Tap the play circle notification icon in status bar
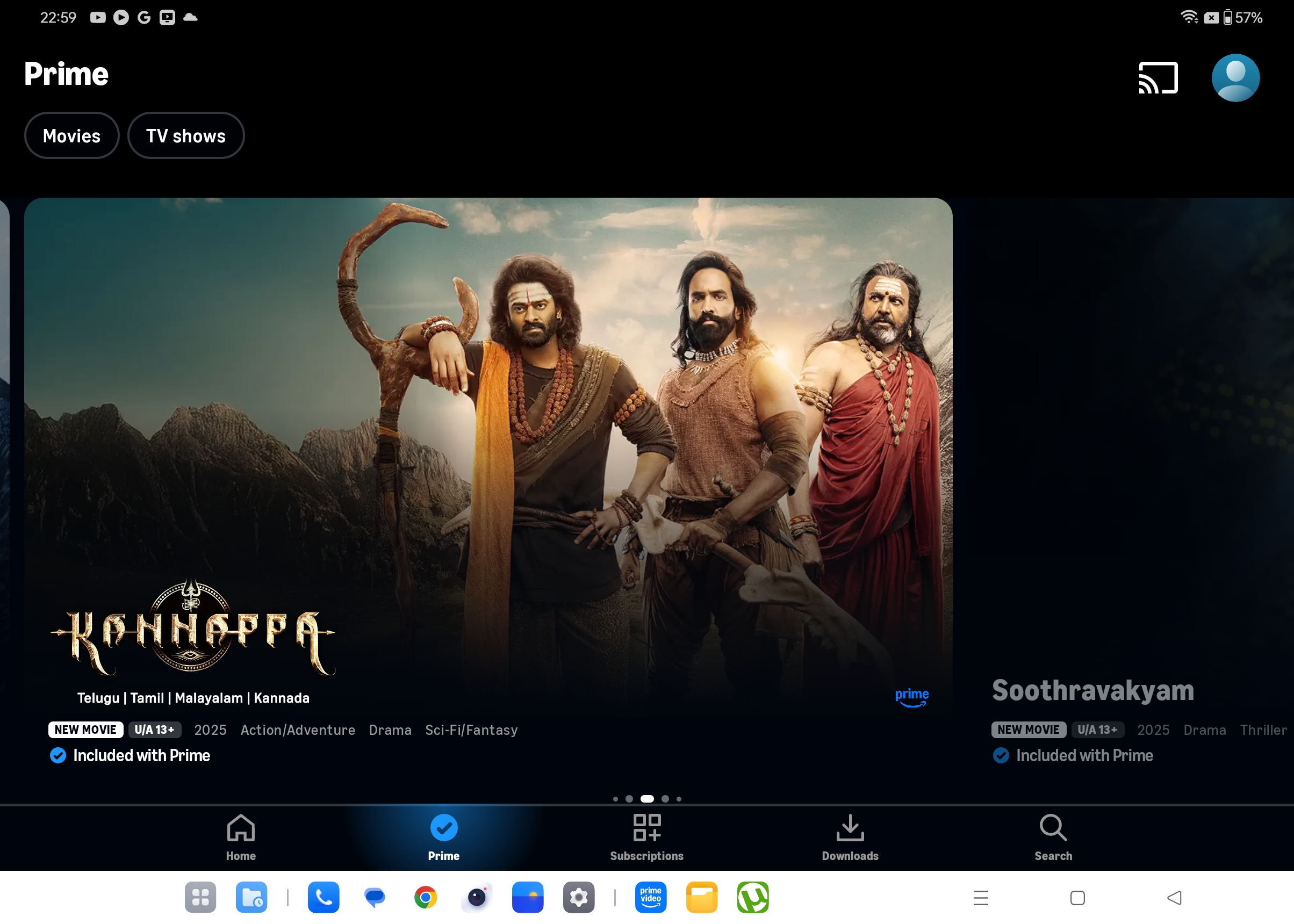 (x=120, y=18)
